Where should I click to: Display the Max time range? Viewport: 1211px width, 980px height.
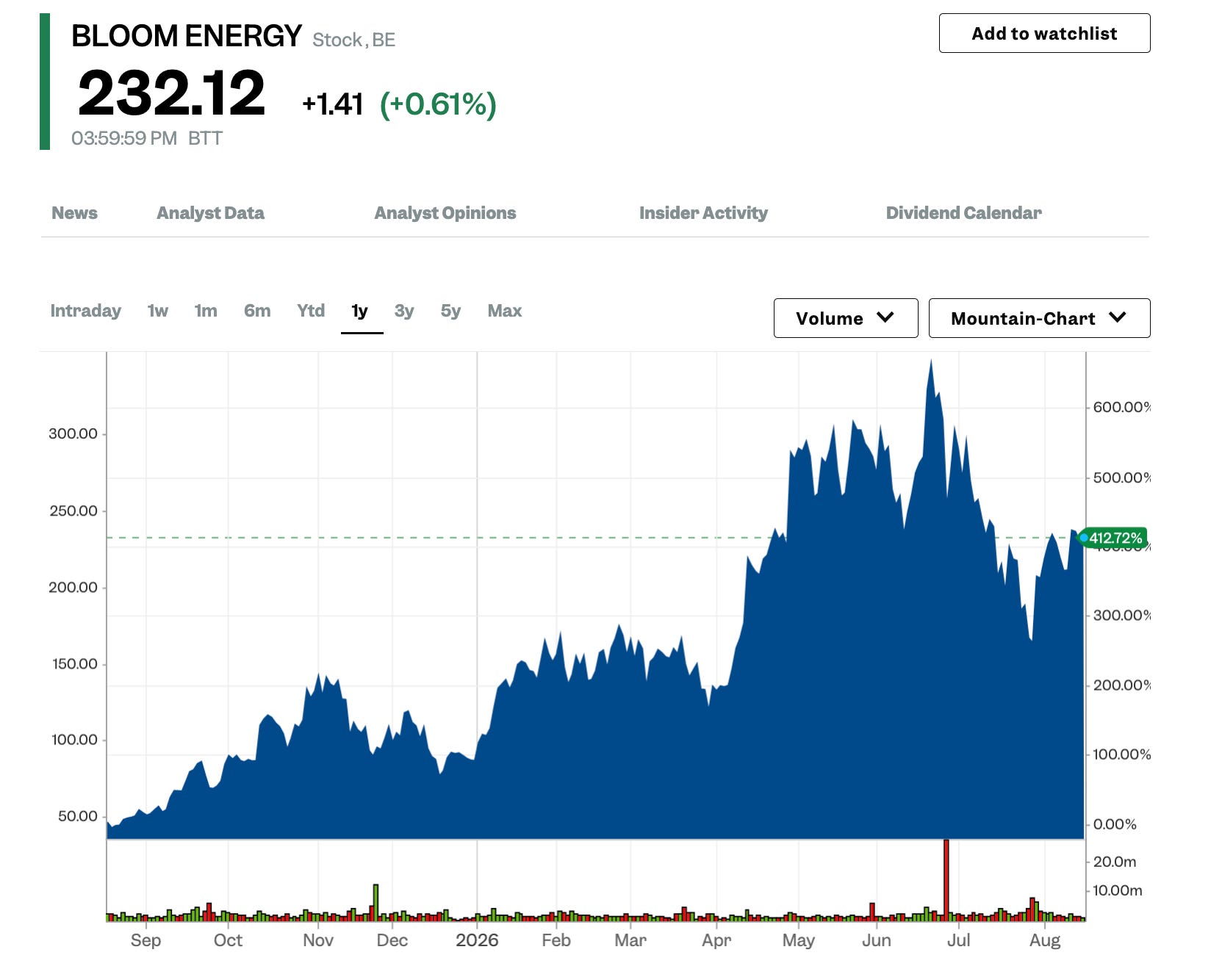coord(505,311)
